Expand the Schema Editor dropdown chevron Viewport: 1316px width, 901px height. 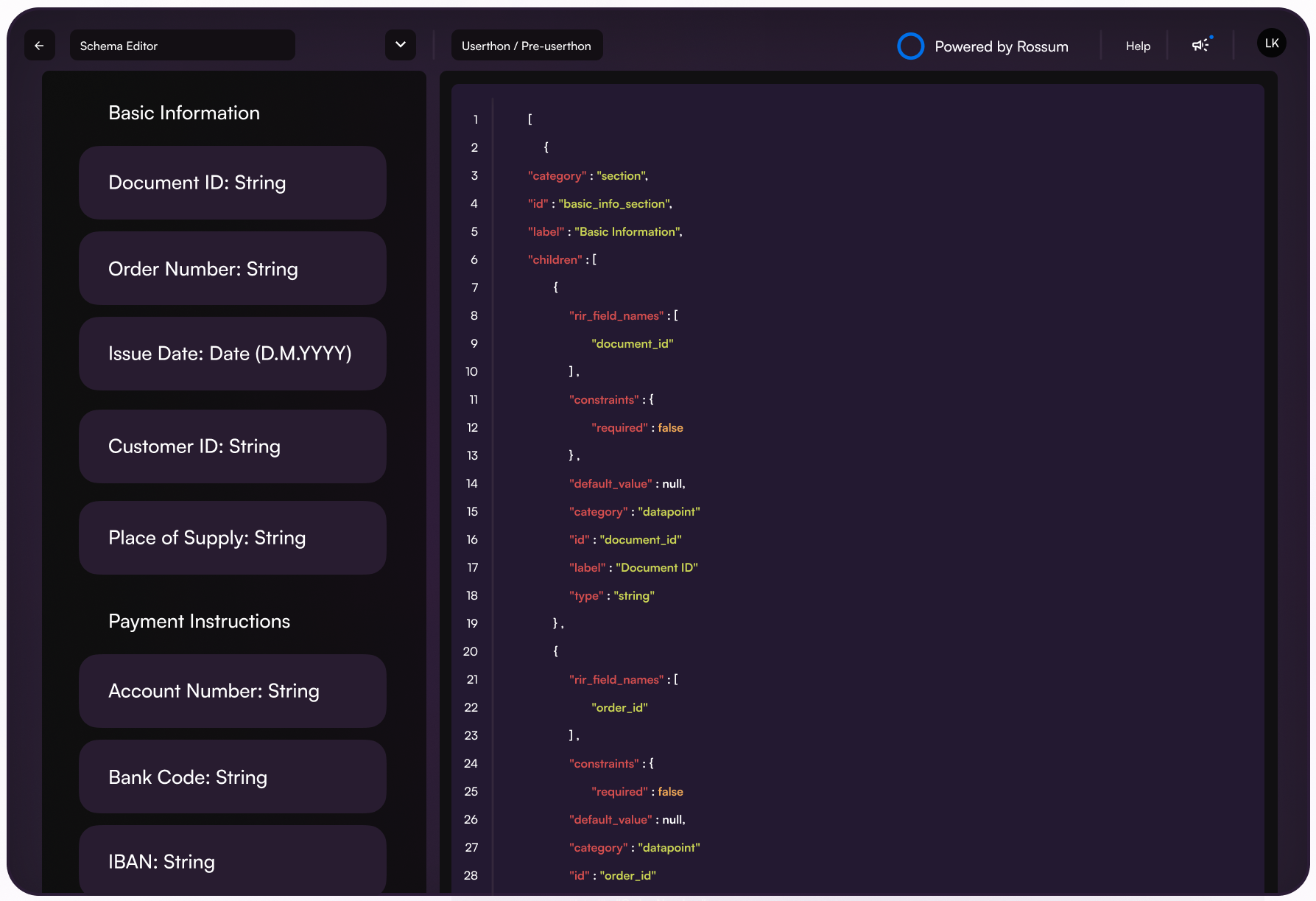[x=401, y=45]
